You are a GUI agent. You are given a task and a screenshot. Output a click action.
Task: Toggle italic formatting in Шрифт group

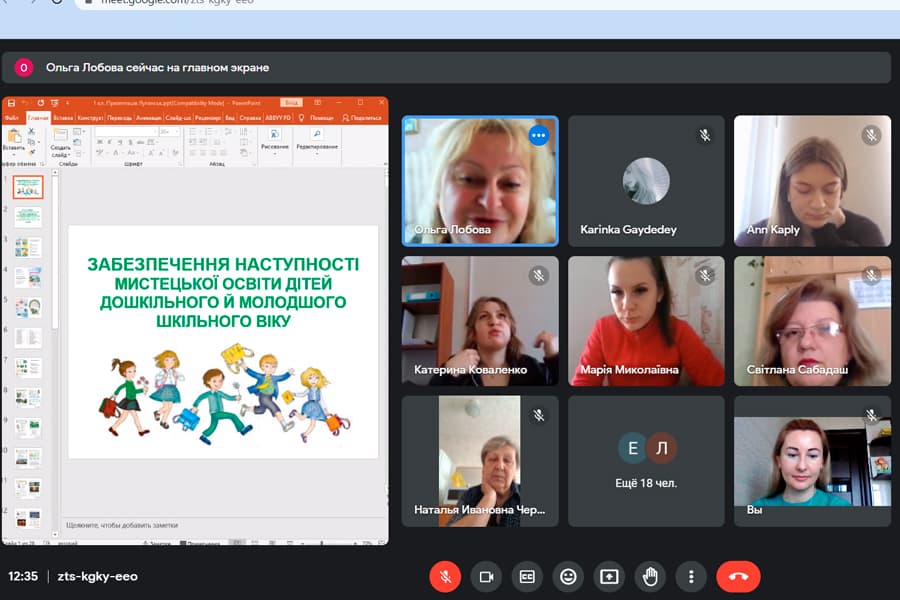click(x=110, y=142)
